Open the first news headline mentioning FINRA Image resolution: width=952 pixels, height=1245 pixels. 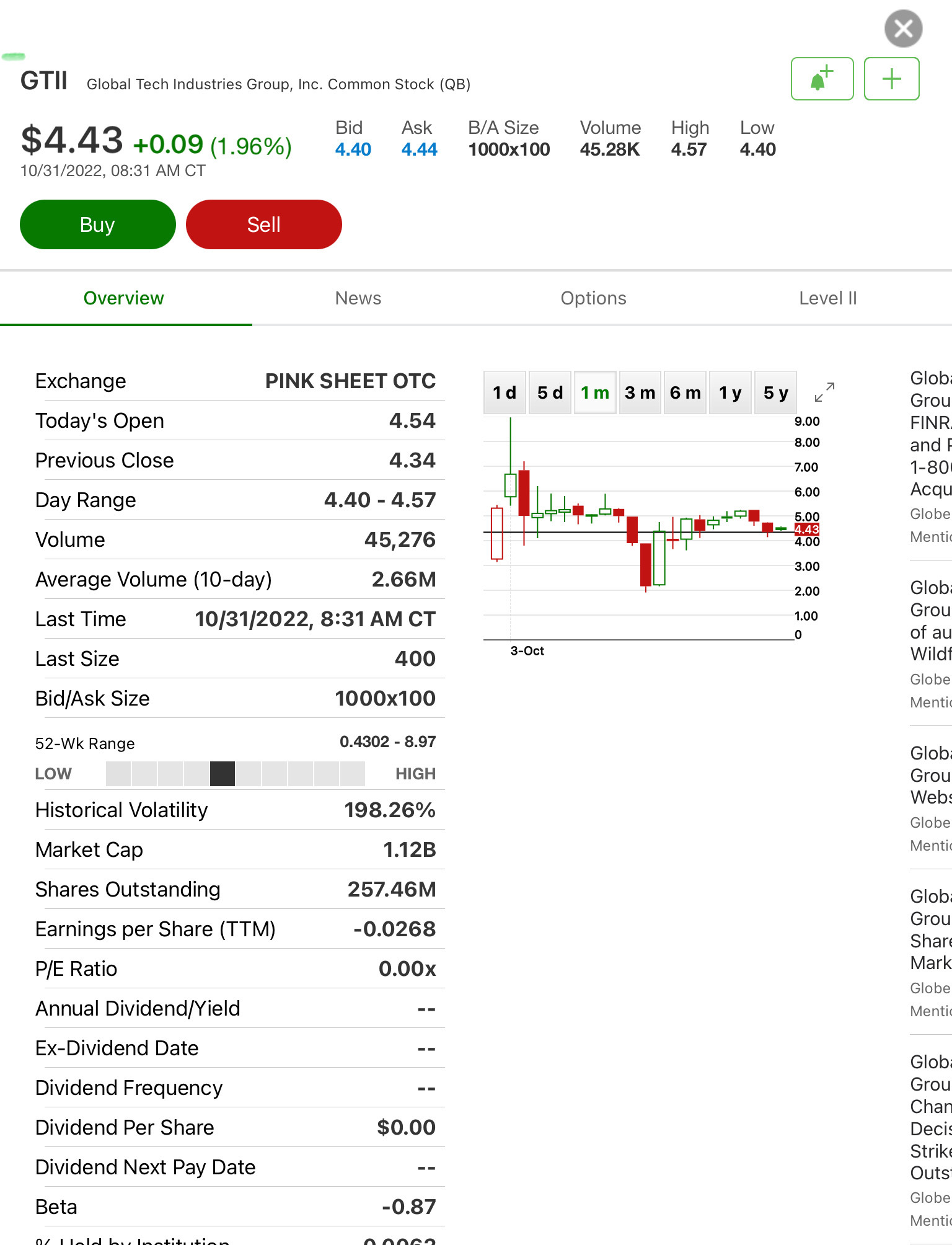(931, 433)
